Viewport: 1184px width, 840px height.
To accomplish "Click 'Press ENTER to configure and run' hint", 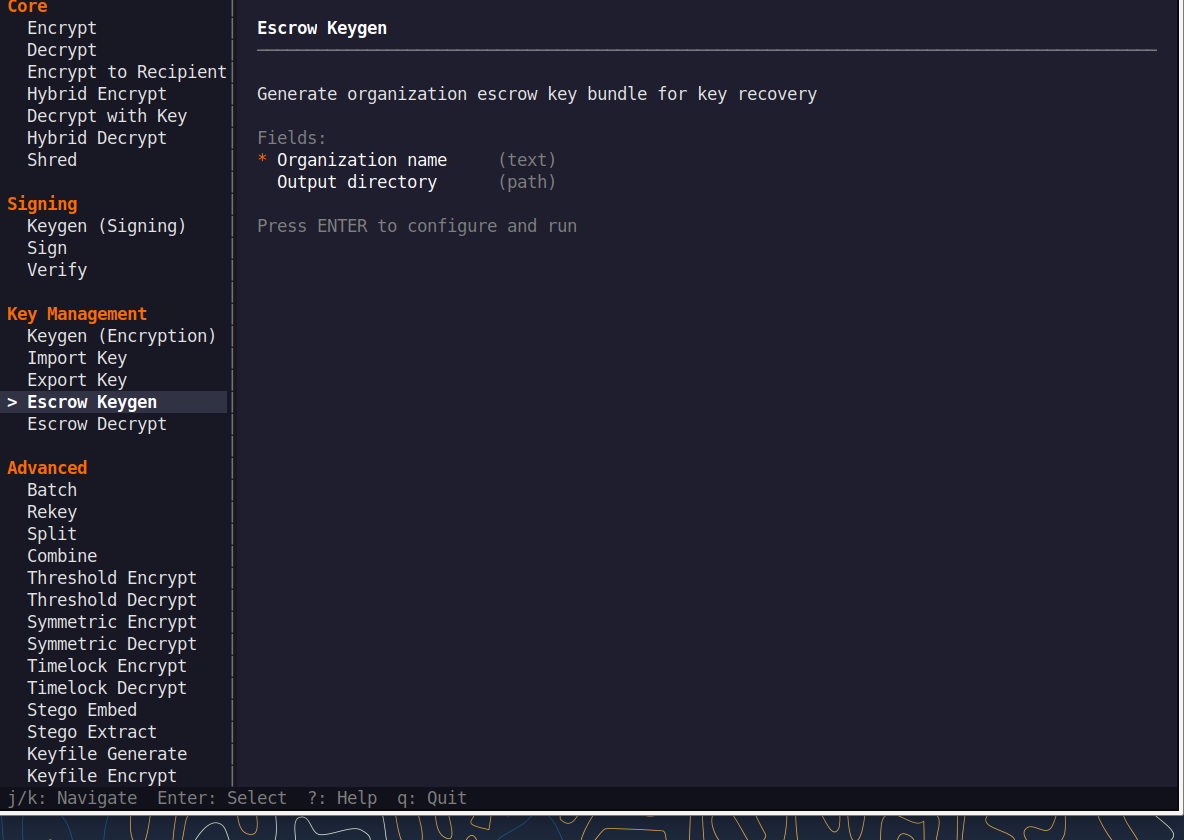I will [x=417, y=226].
